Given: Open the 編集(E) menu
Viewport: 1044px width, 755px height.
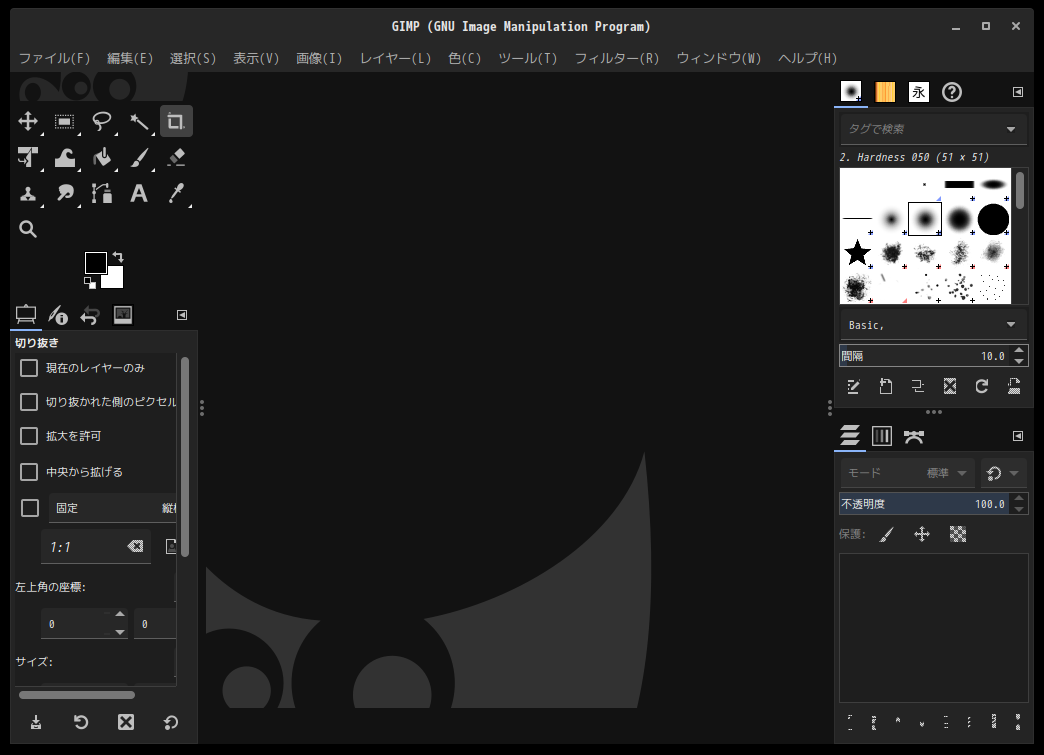Looking at the screenshot, I should point(130,59).
